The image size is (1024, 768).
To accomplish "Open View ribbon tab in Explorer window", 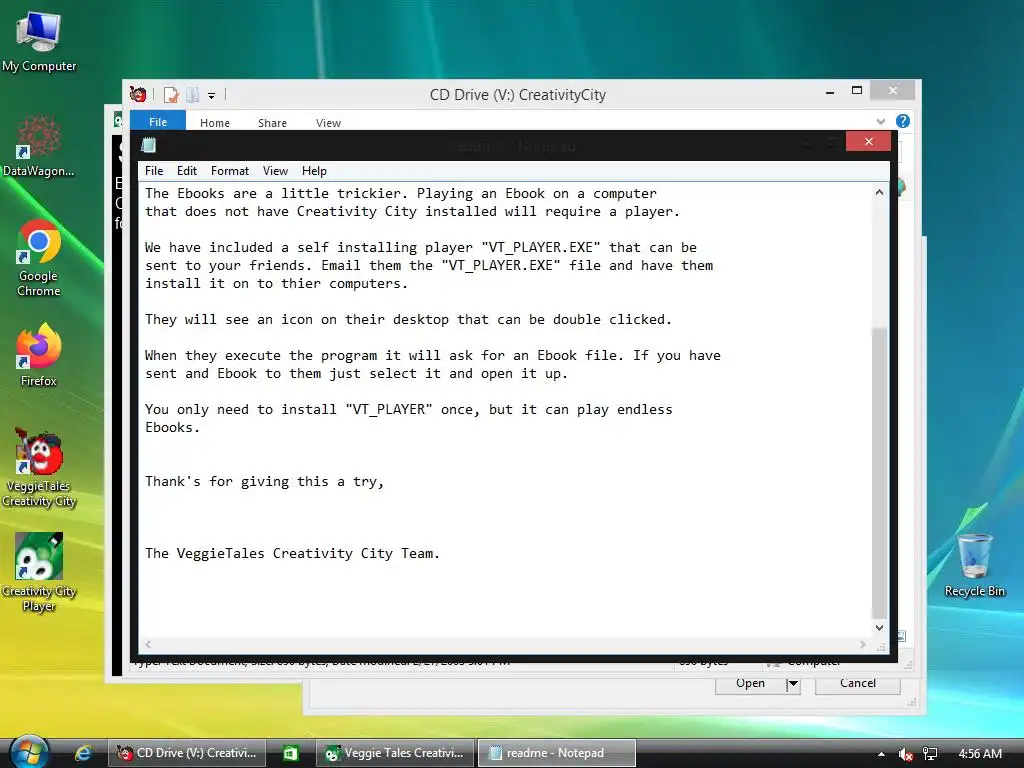I will [x=328, y=123].
